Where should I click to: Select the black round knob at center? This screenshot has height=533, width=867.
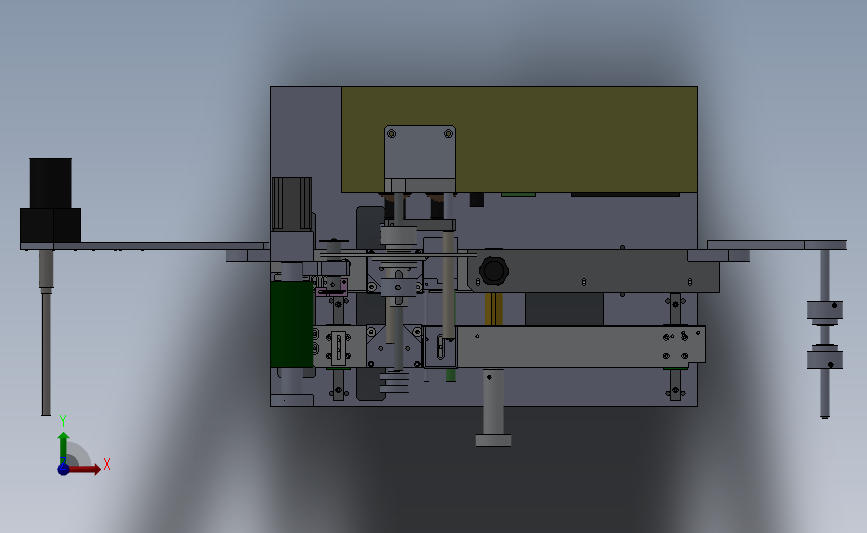(x=493, y=271)
